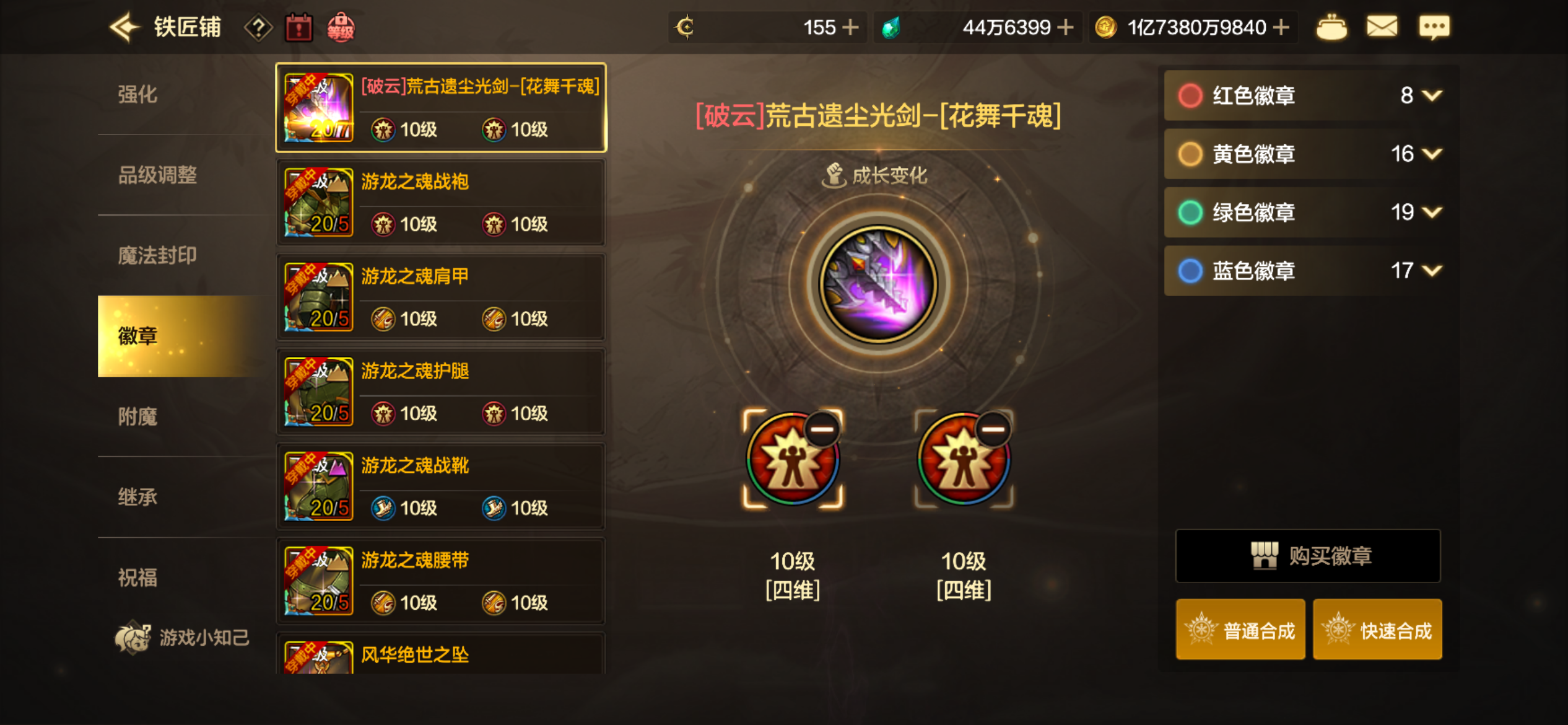This screenshot has height=725, width=1568.
Task: Open the red calendar notice icon
Action: [299, 28]
